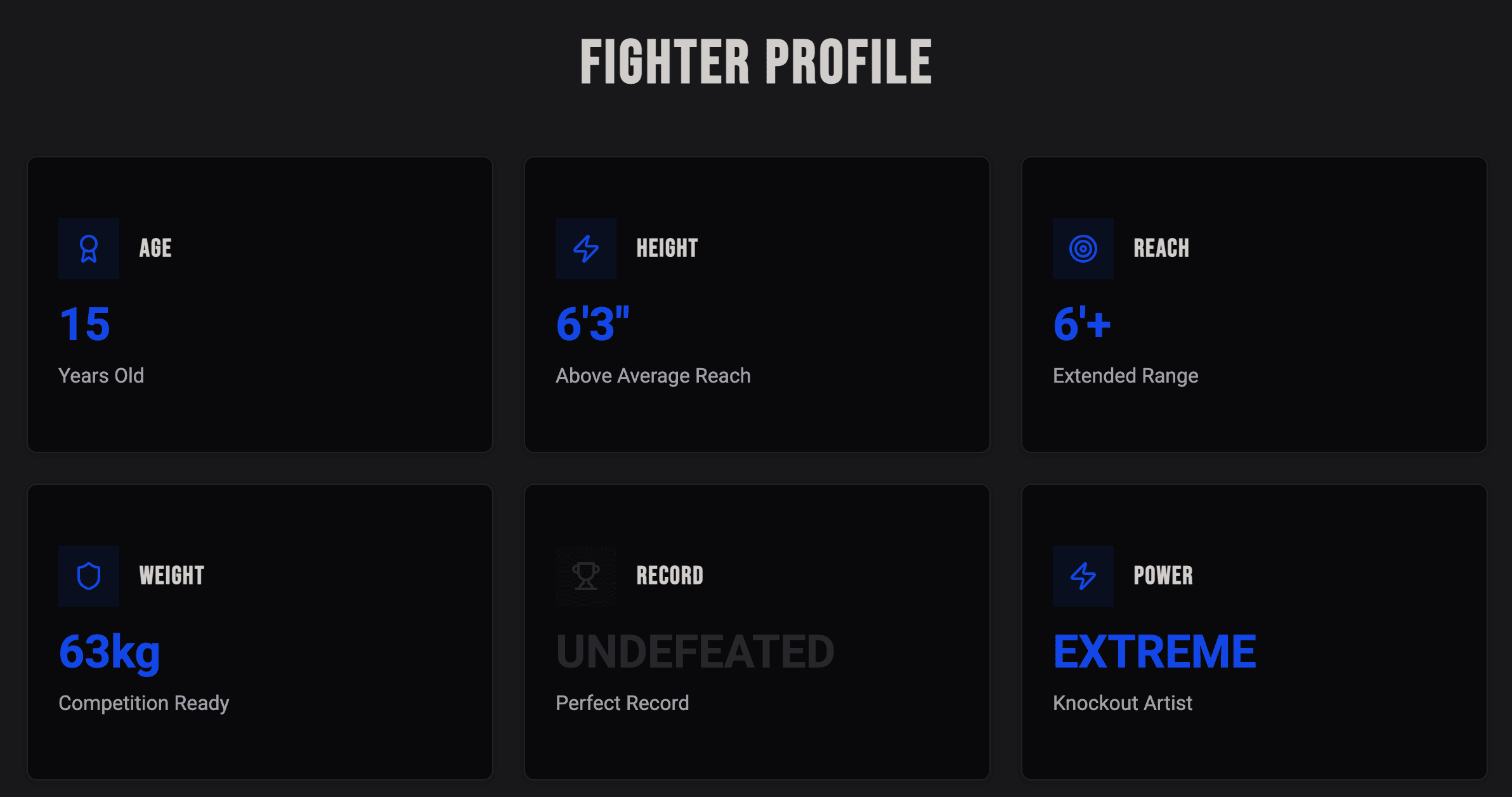The image size is (1512, 797).
Task: Click the dimmed UNDEFEATED record text
Action: click(x=695, y=652)
